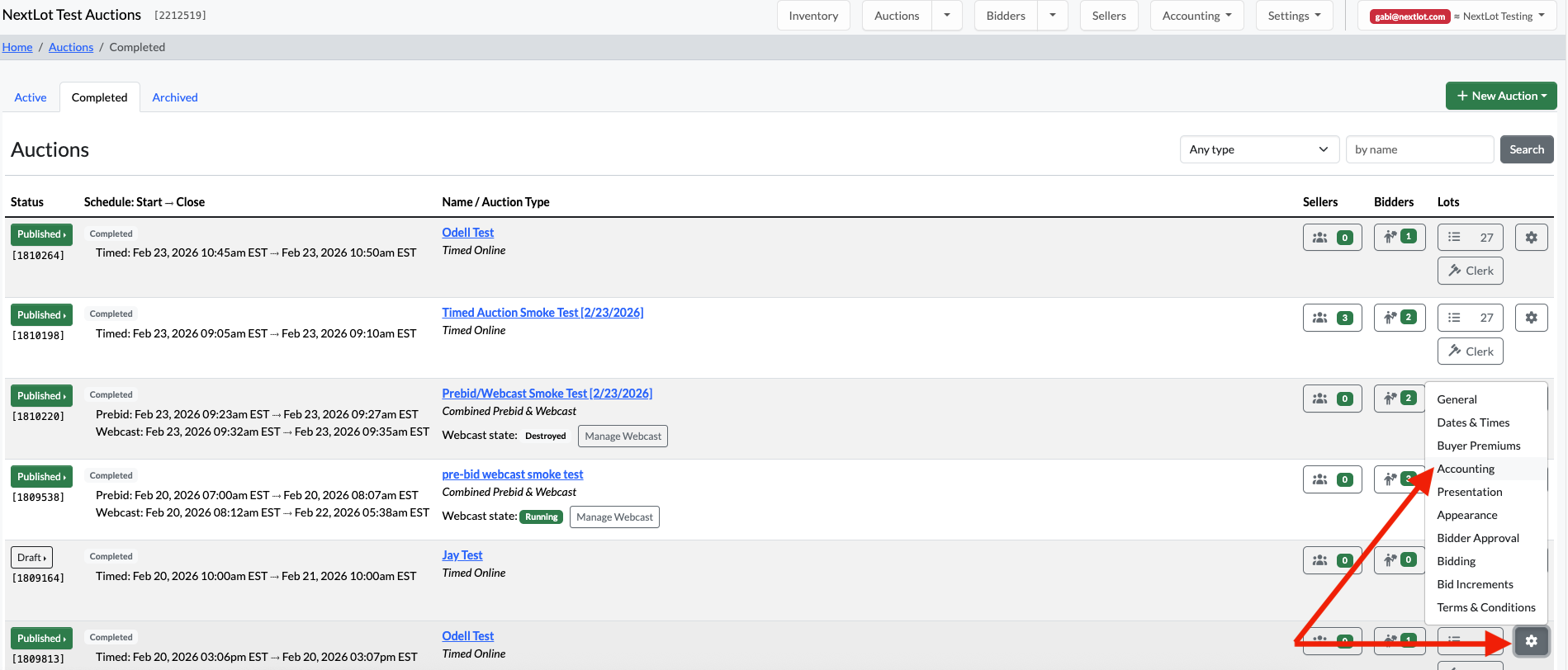Image resolution: width=1568 pixels, height=670 pixels.
Task: Open Prebid/Webcast Smoke Test [2/23/2026] link
Action: [x=547, y=394]
